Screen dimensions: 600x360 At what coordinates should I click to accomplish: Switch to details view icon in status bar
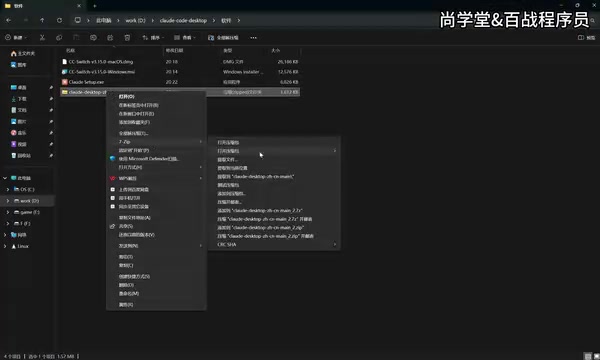588,356
